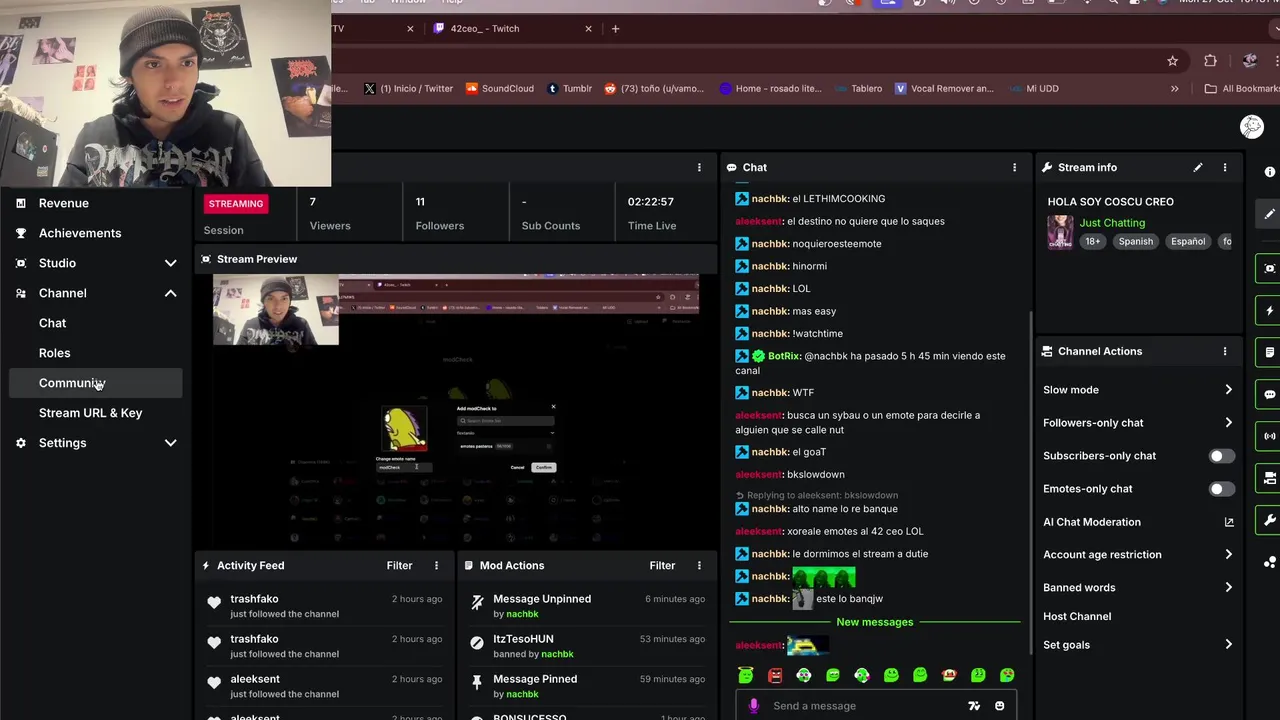Open the Just Chatting category link
This screenshot has width=1280, height=720.
pos(1112,223)
